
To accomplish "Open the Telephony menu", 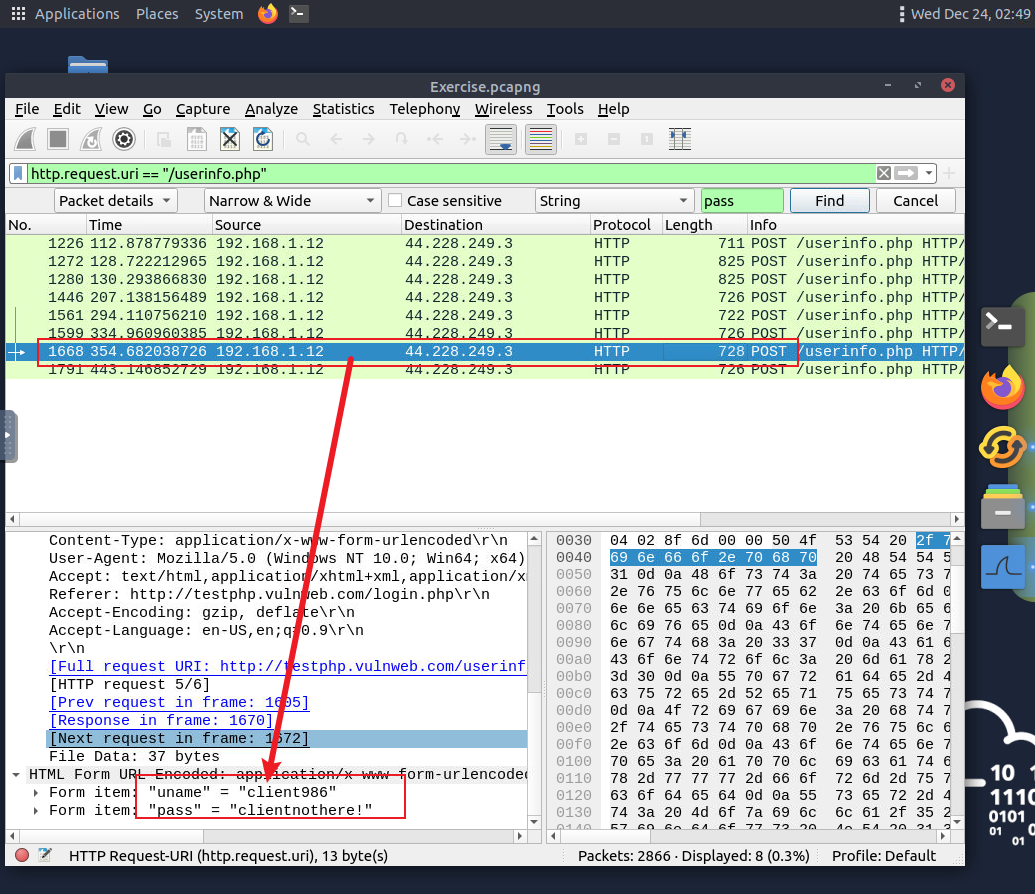I will pos(424,109).
